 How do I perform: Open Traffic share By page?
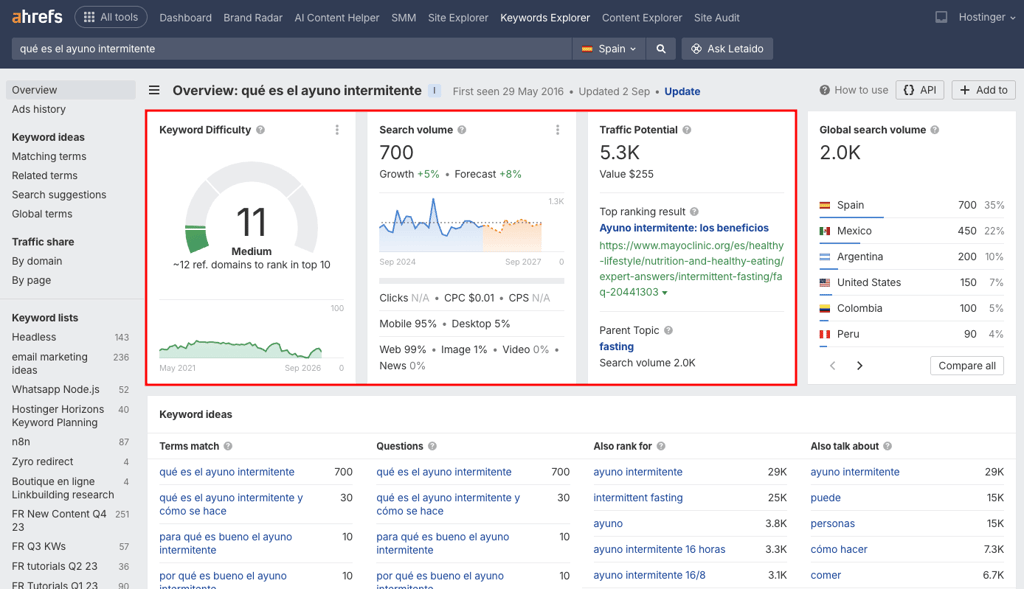tap(31, 280)
